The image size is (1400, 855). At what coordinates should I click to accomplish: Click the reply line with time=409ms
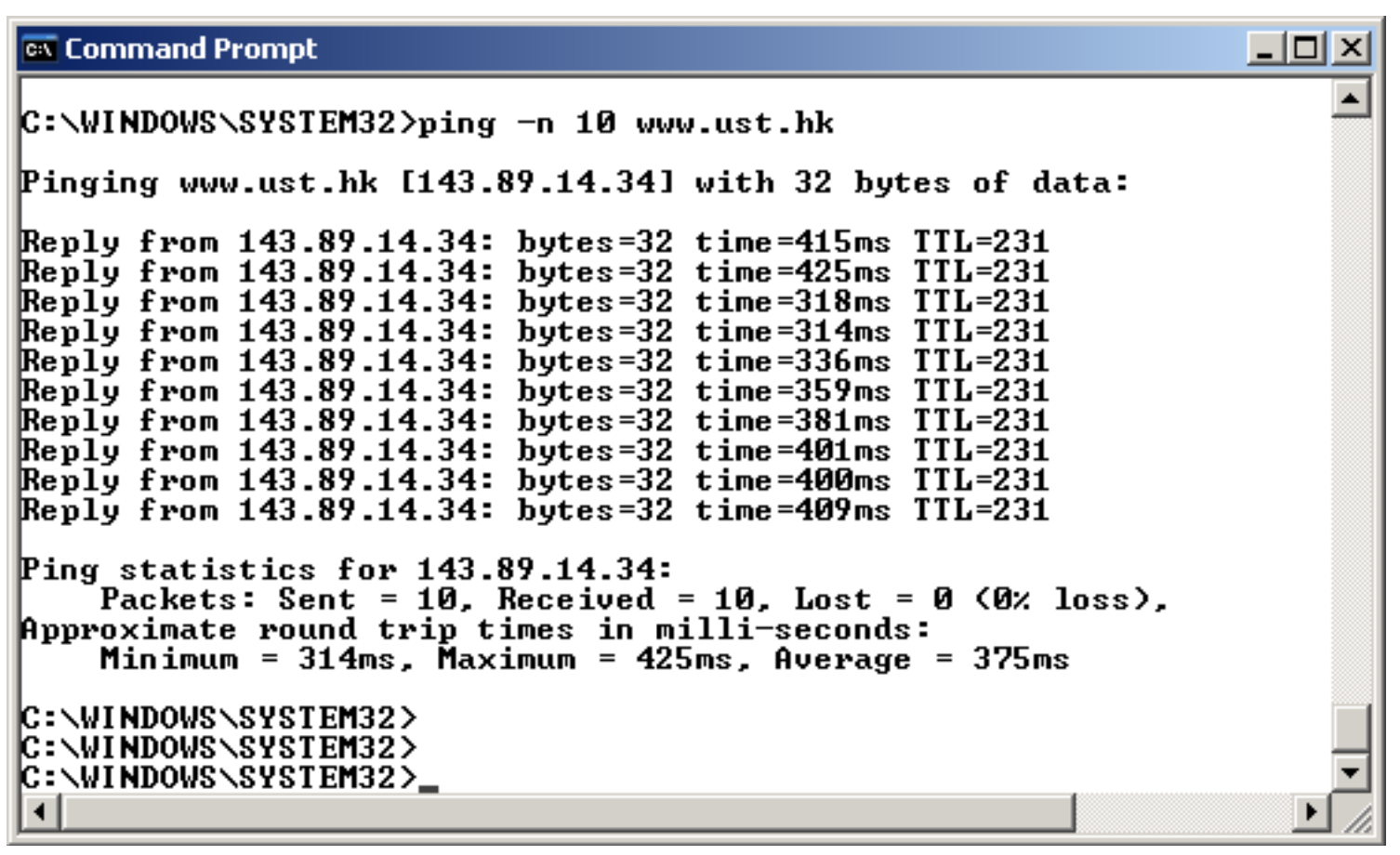coord(535,510)
